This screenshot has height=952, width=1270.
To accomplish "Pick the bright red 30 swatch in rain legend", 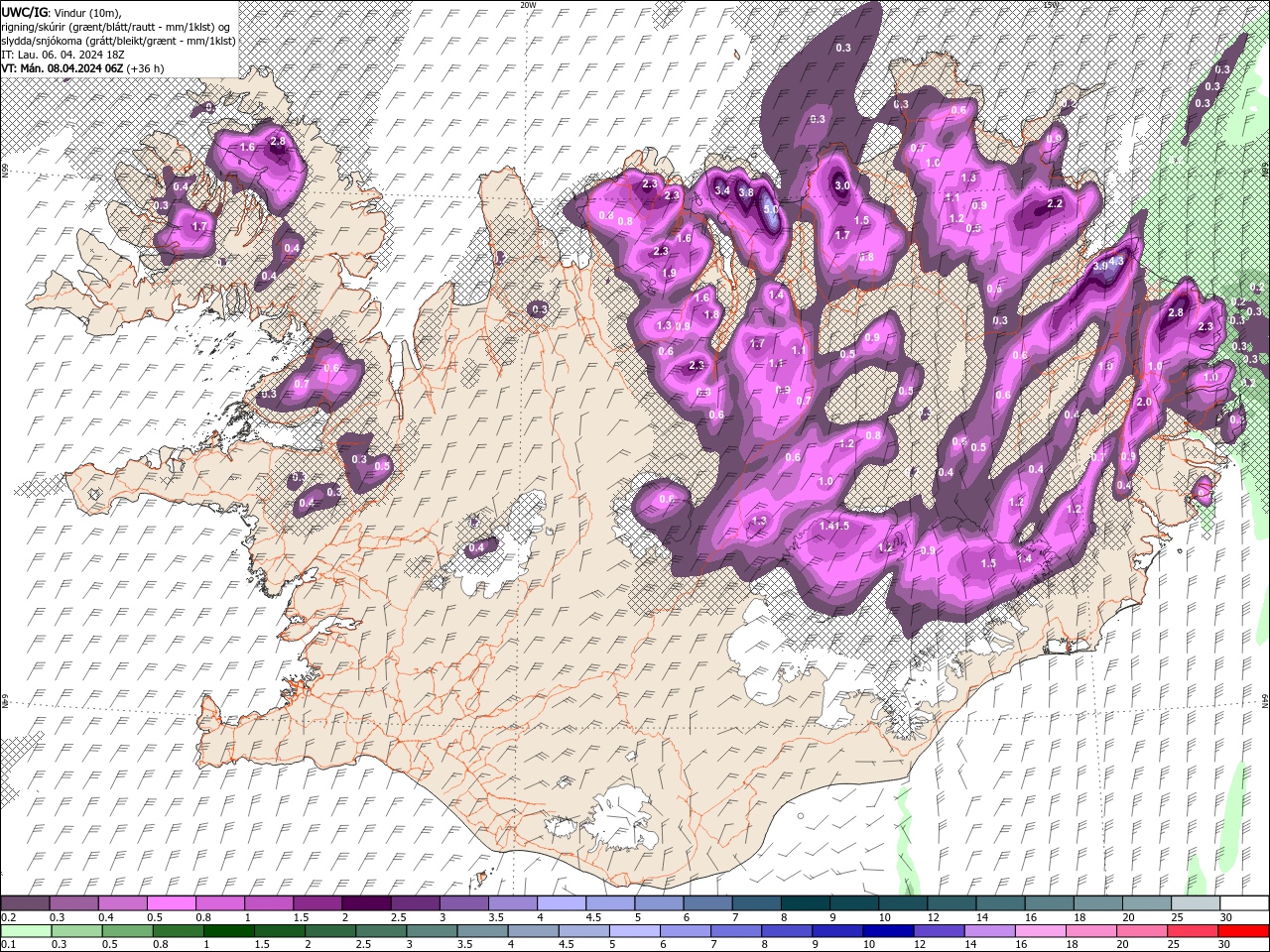I will (1244, 931).
